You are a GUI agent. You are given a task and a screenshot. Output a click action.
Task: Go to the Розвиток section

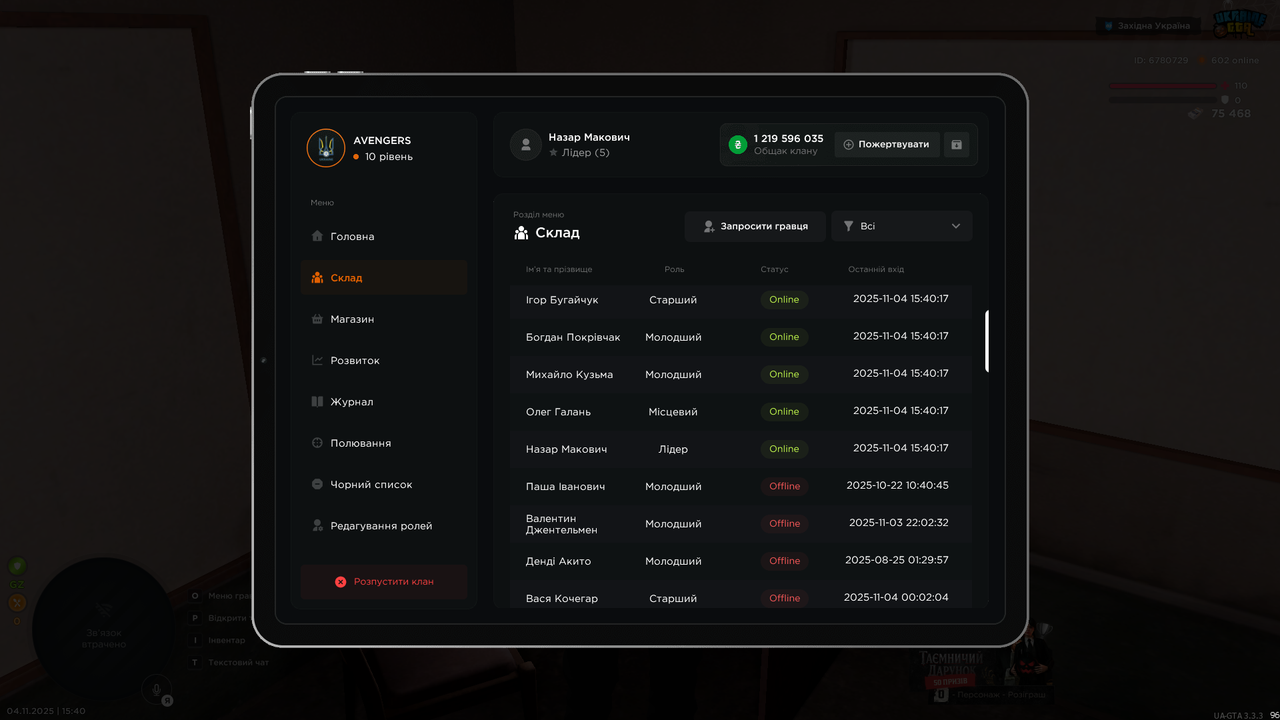383,360
